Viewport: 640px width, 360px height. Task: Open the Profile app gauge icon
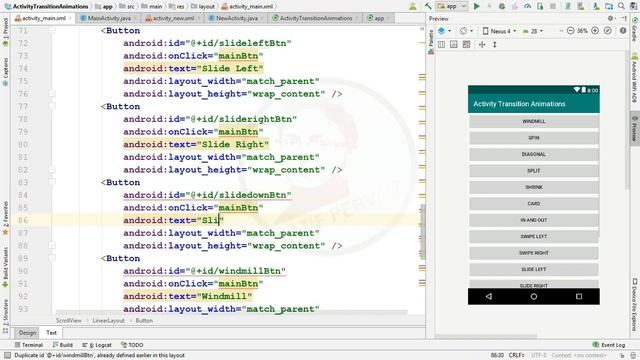point(527,6)
